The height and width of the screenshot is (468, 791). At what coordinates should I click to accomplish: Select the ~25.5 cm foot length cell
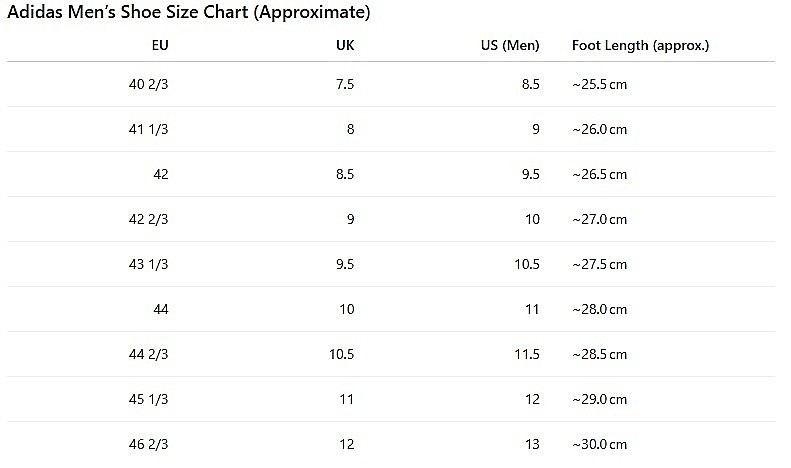coord(599,84)
